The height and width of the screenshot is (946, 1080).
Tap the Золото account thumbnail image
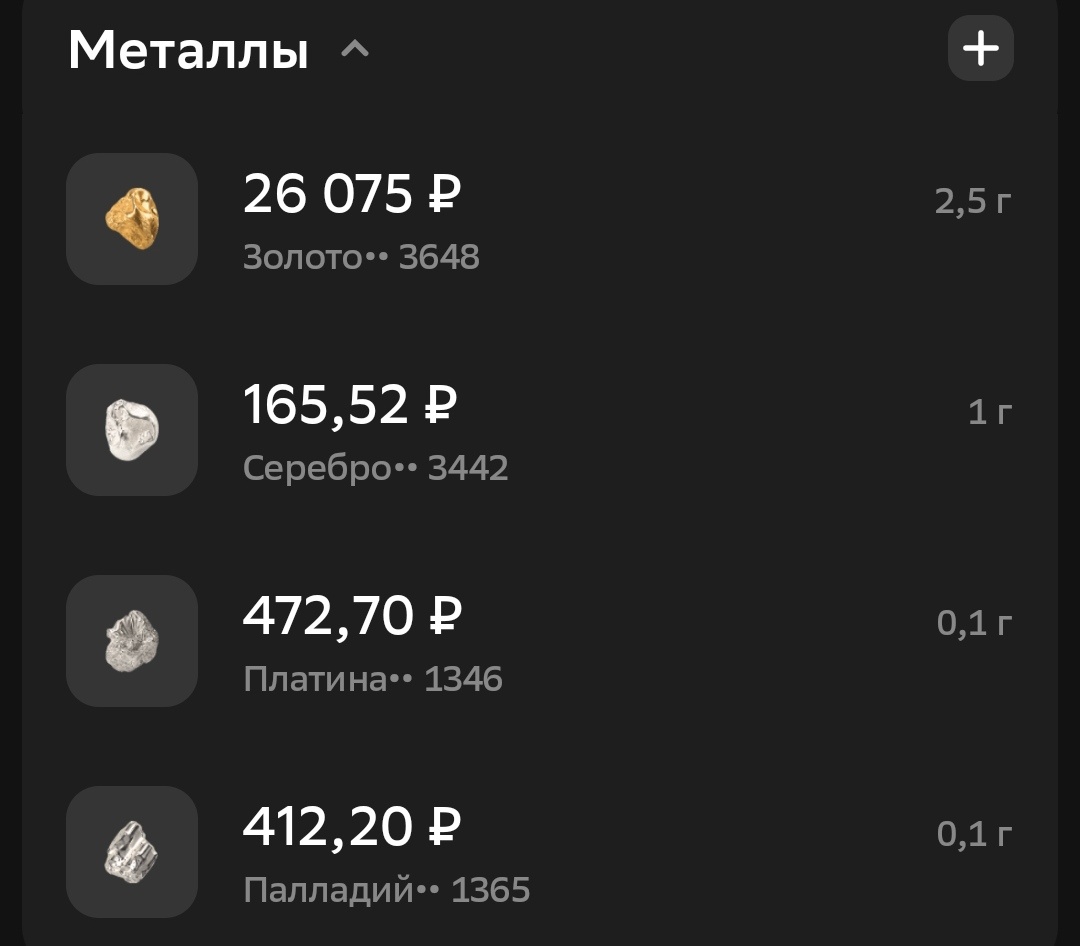tap(131, 219)
